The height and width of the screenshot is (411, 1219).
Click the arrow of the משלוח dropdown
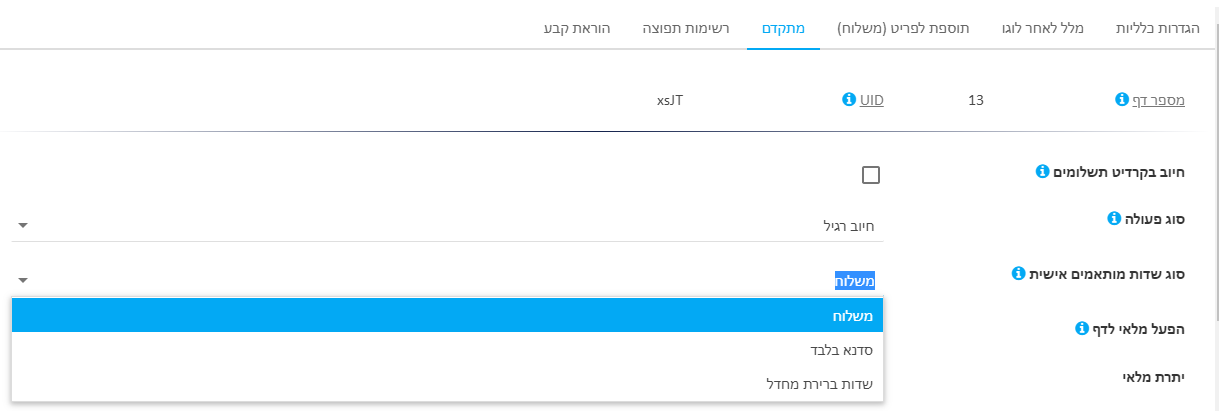23,281
